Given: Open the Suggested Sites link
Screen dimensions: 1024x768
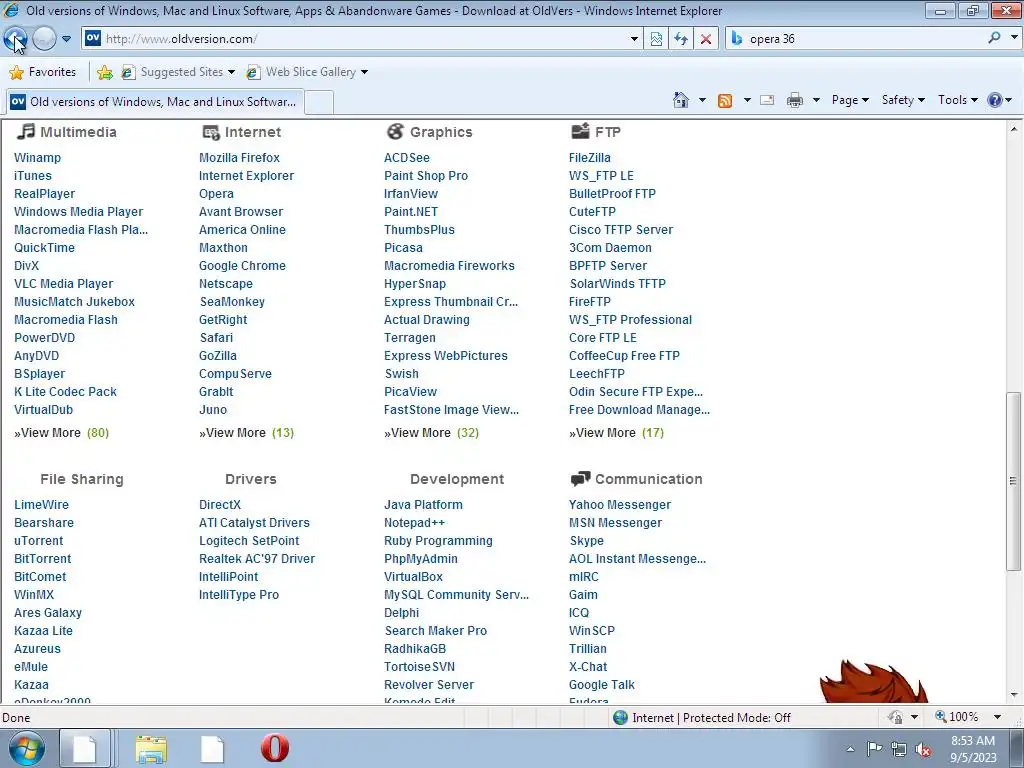Looking at the screenshot, I should point(178,72).
